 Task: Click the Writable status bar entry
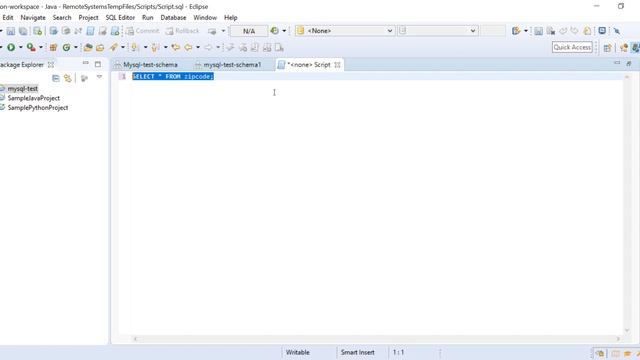click(x=298, y=352)
